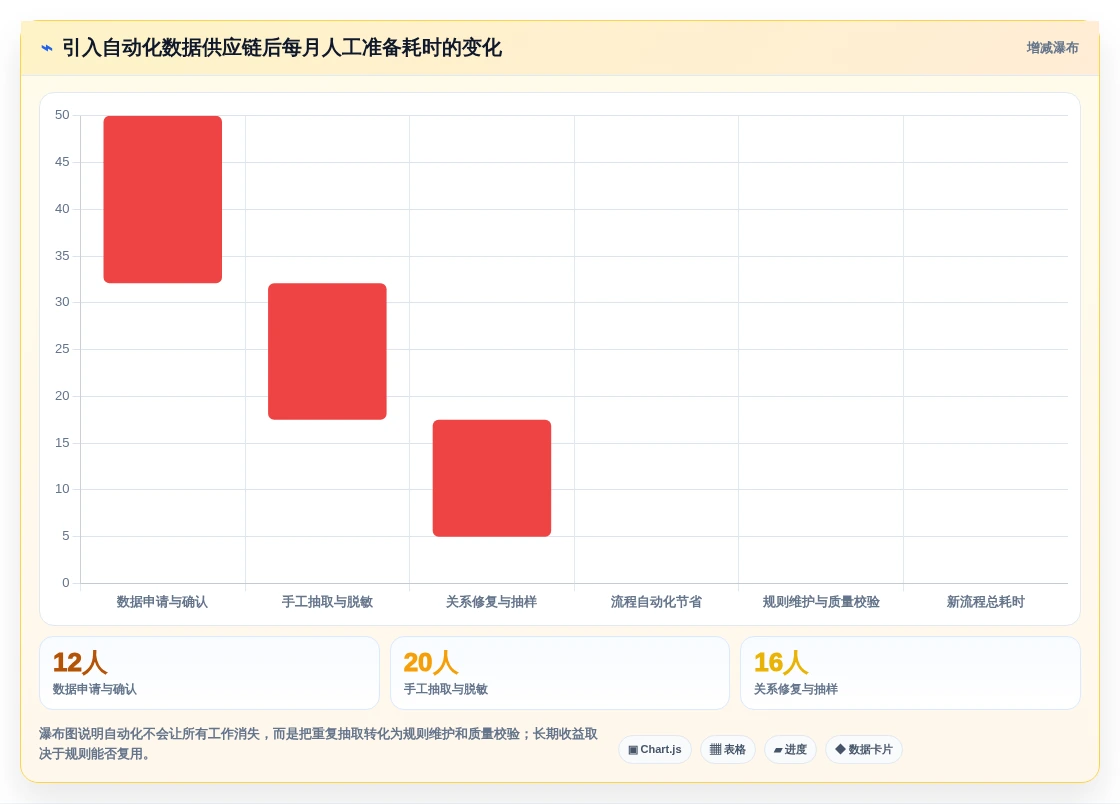Select the 进度 tag
The height and width of the screenshot is (804, 1120).
[791, 750]
